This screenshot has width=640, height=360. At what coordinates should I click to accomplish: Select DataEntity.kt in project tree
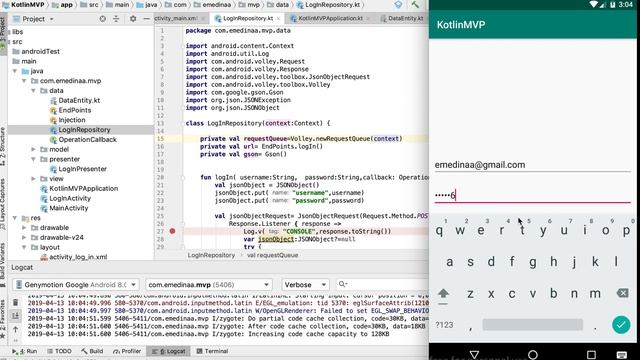click(79, 100)
